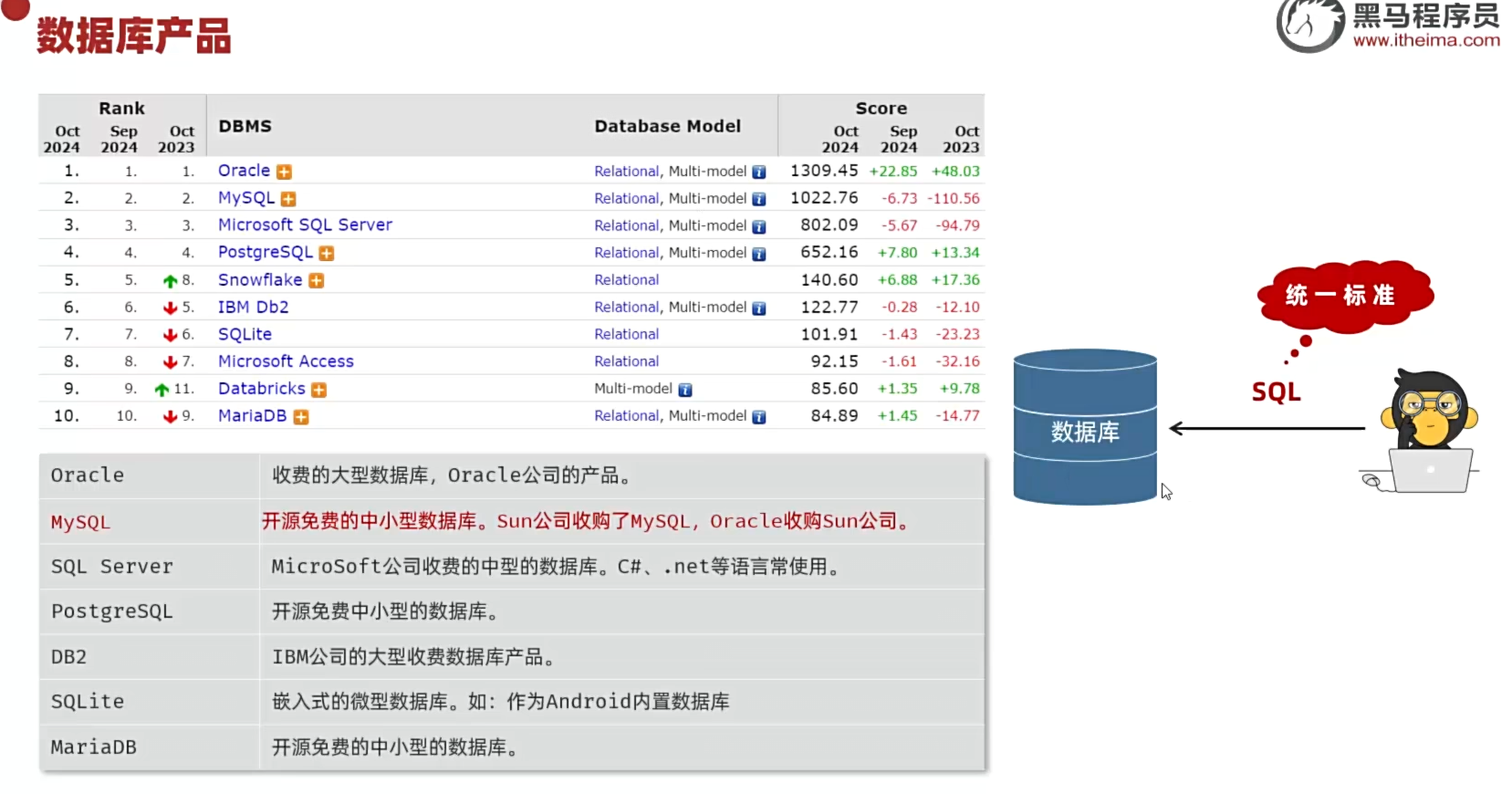This screenshot has width=1512, height=794.
Task: Click the red down arrow in IBM Db2 row
Action: [170, 308]
